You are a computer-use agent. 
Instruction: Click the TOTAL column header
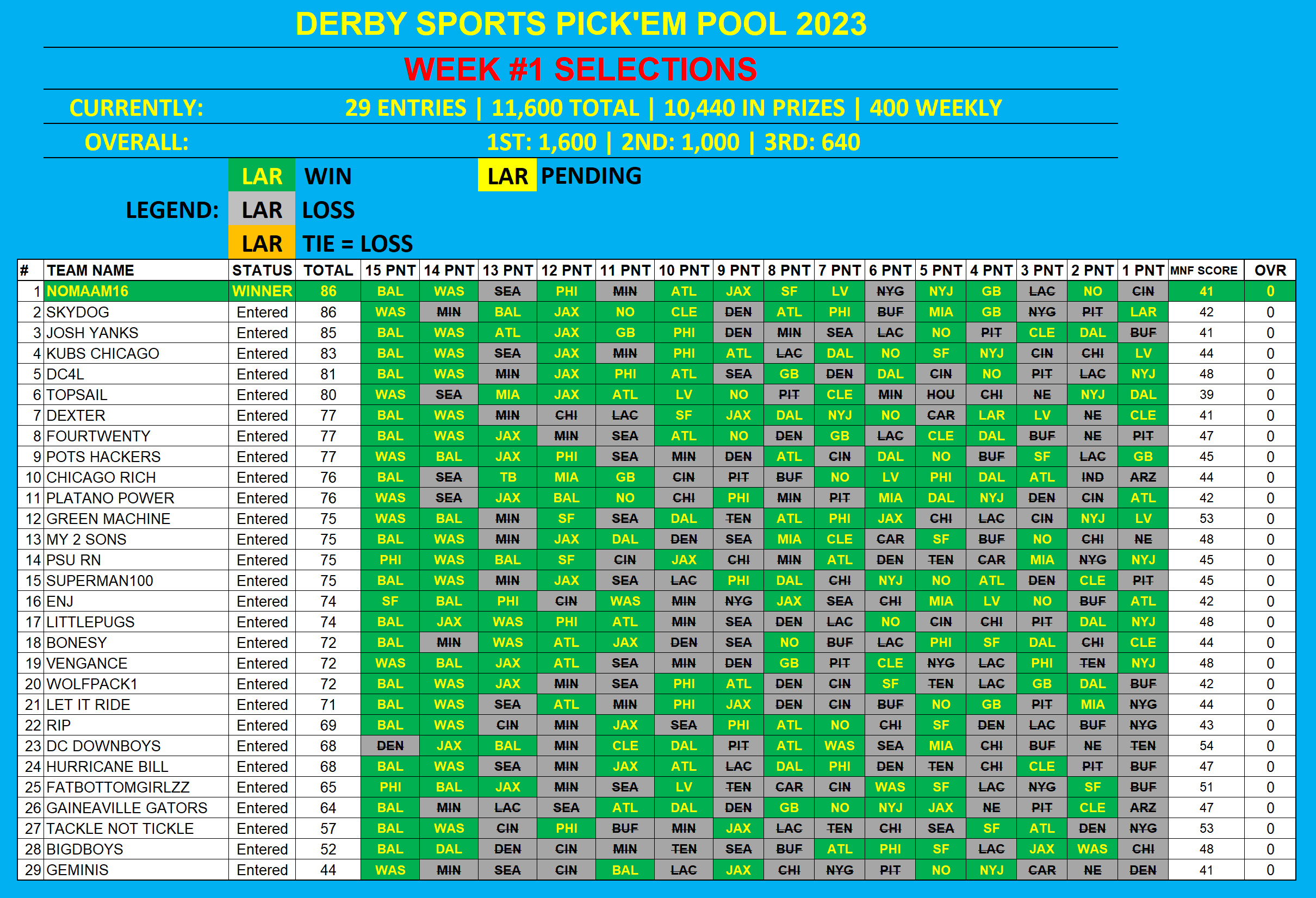tap(328, 270)
